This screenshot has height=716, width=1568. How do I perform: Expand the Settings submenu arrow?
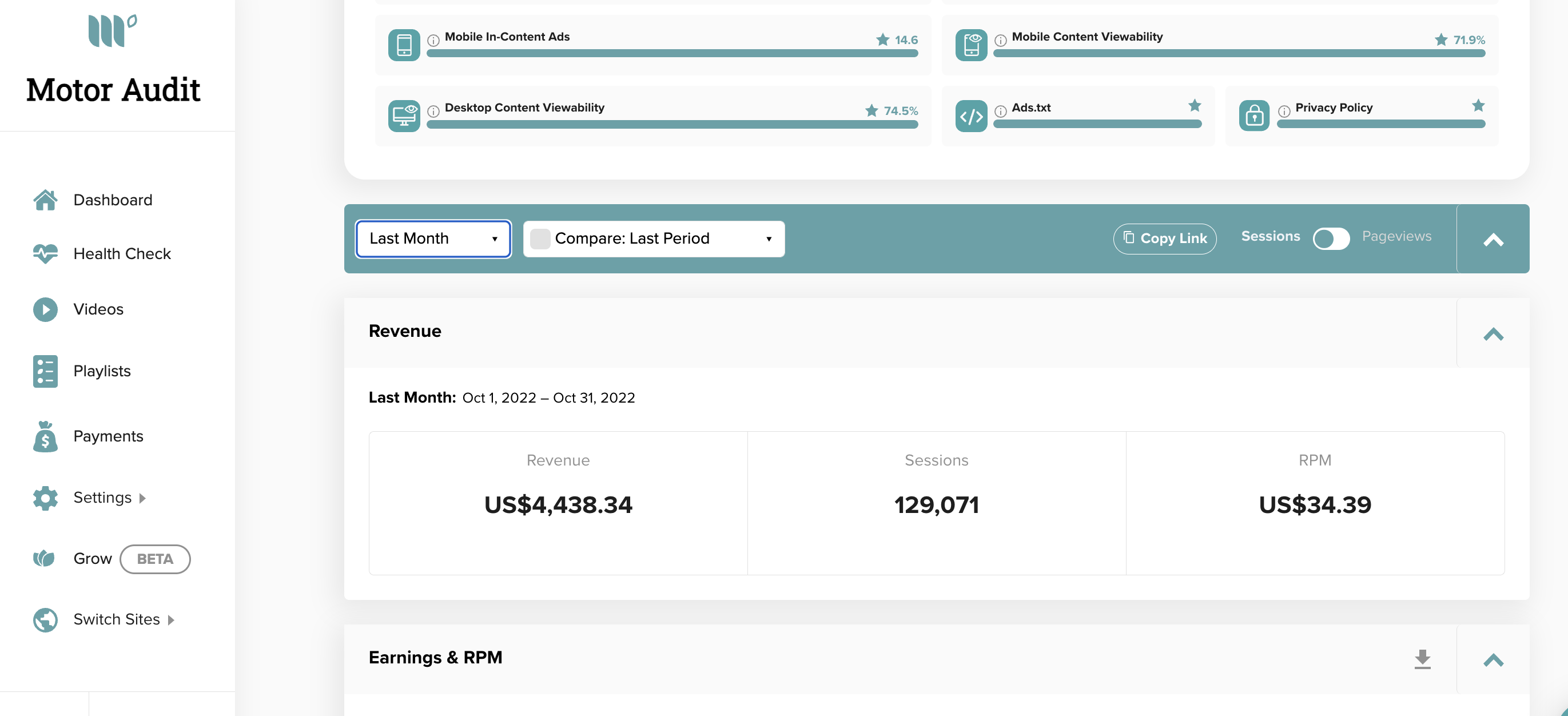(x=142, y=498)
